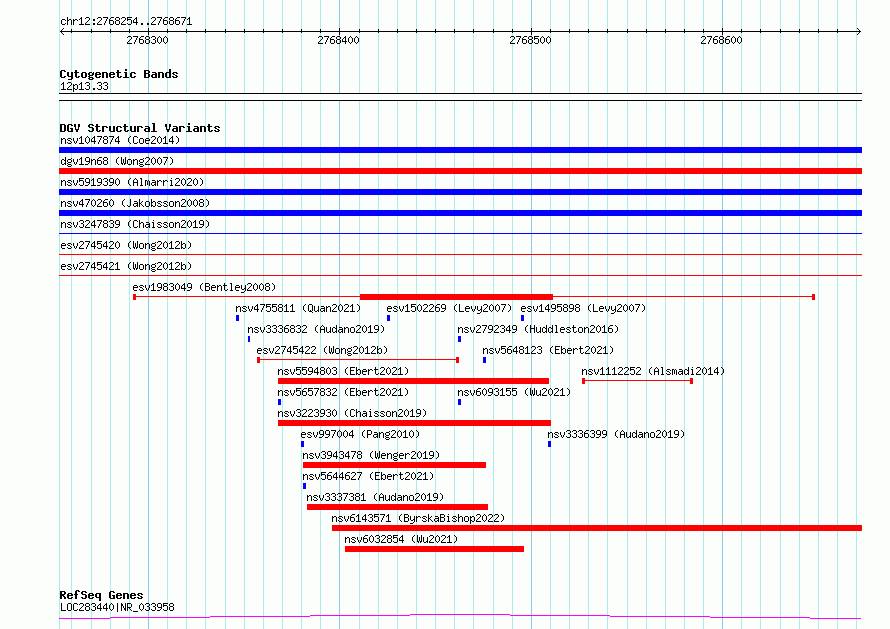890x629 pixels.
Task: Click the blue marker under nsv5644627
Action: [304, 486]
